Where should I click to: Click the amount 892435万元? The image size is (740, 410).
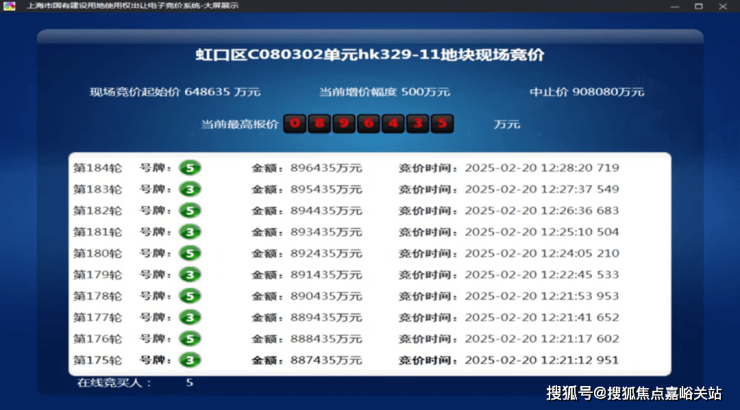326,253
